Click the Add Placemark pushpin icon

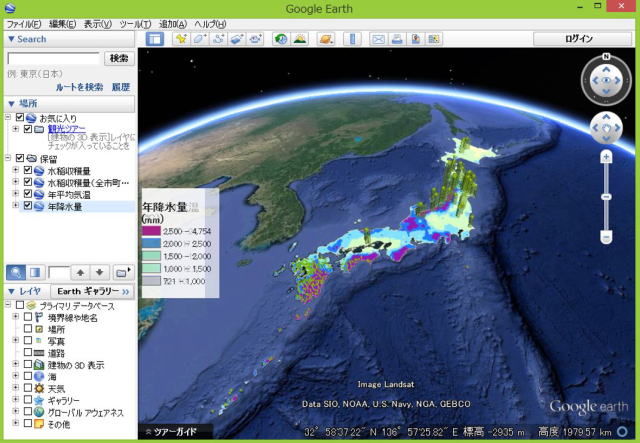point(181,39)
